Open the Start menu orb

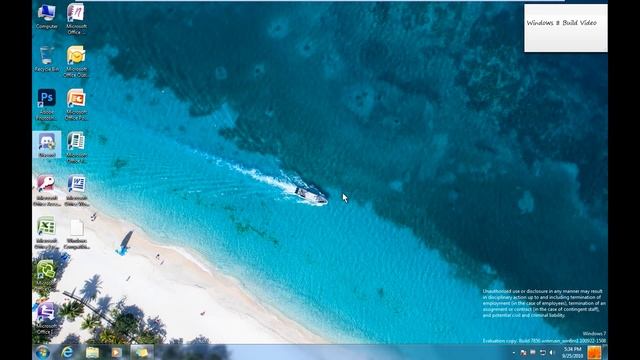point(42,352)
